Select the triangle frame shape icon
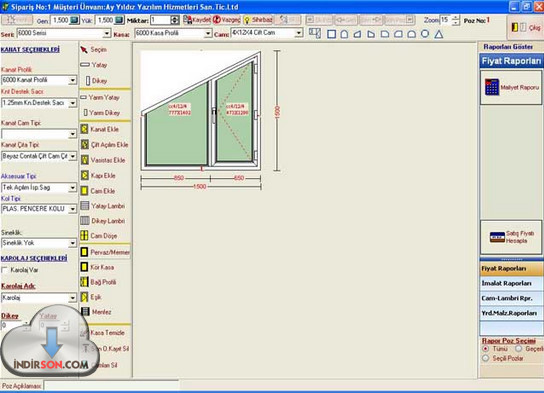544x393 pixels. [439, 34]
